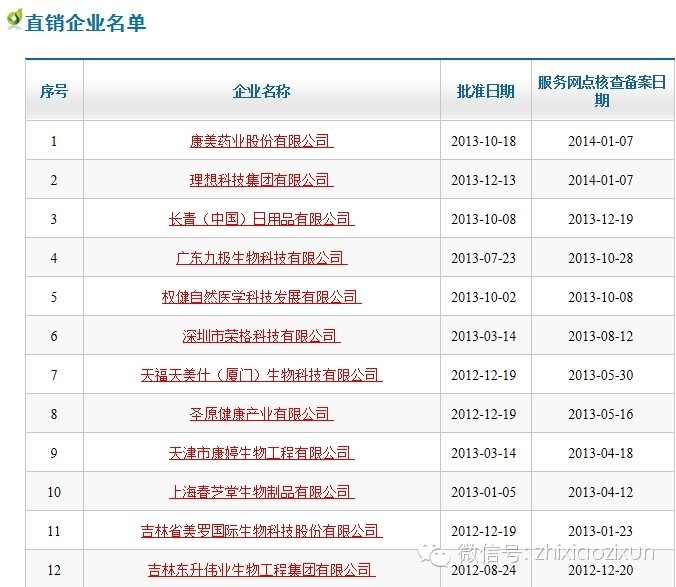Open the 理想科技集团有限公司 link
Image resolution: width=676 pixels, height=587 pixels.
point(262,180)
